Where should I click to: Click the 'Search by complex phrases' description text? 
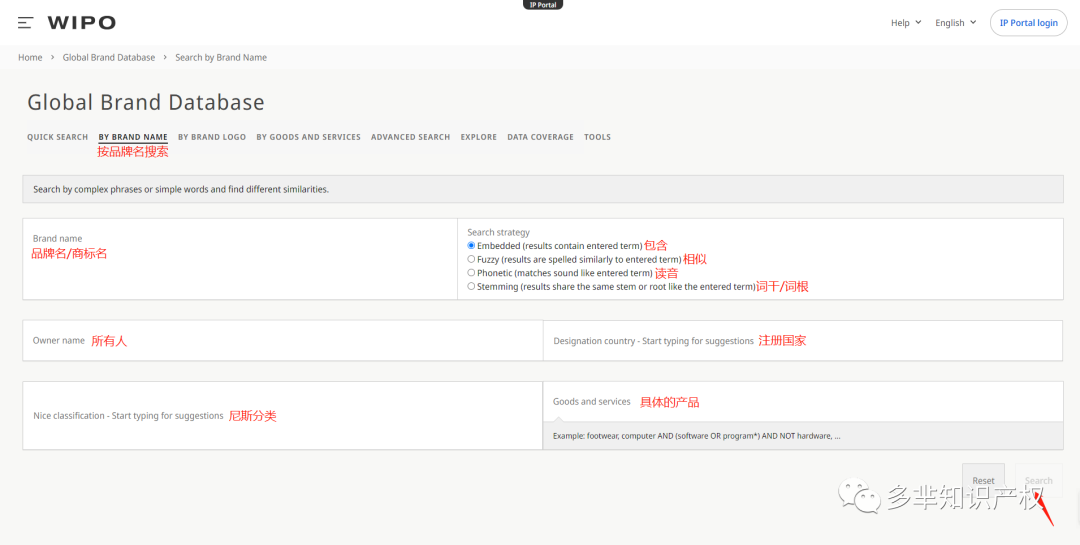point(181,189)
